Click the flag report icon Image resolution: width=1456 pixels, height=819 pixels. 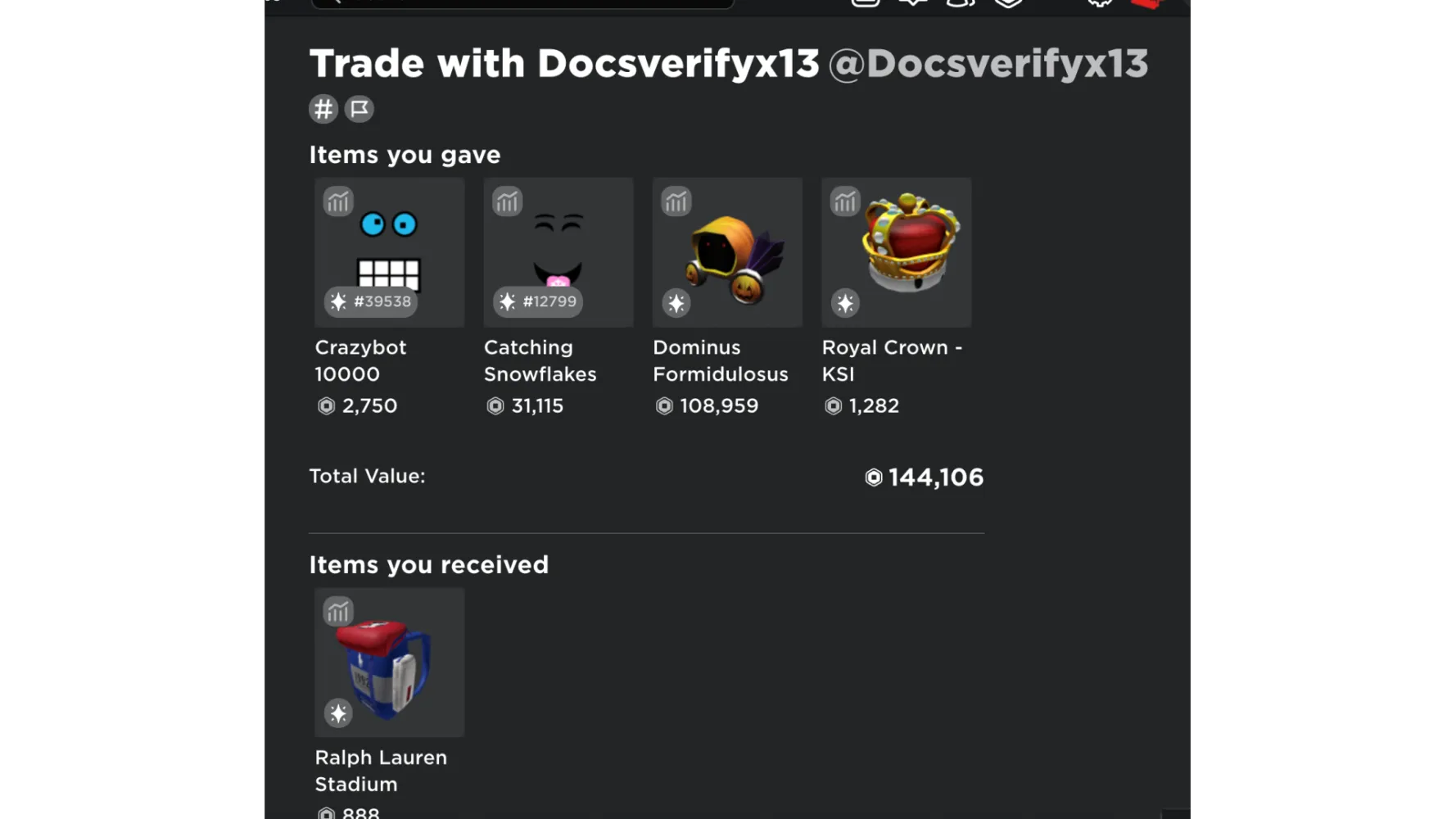(359, 109)
